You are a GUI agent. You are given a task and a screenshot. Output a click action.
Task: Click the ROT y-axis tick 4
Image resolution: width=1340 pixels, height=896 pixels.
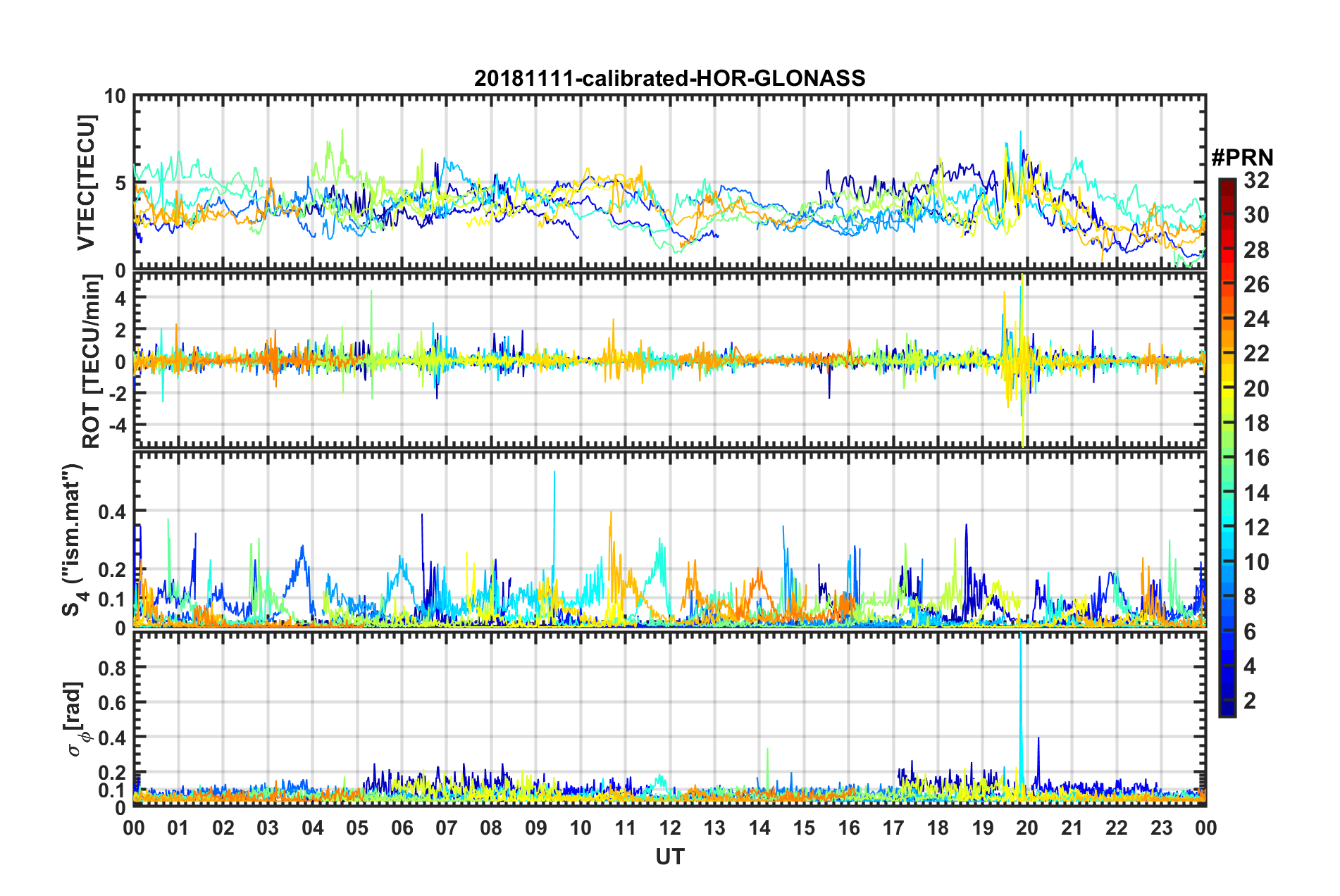[120, 299]
